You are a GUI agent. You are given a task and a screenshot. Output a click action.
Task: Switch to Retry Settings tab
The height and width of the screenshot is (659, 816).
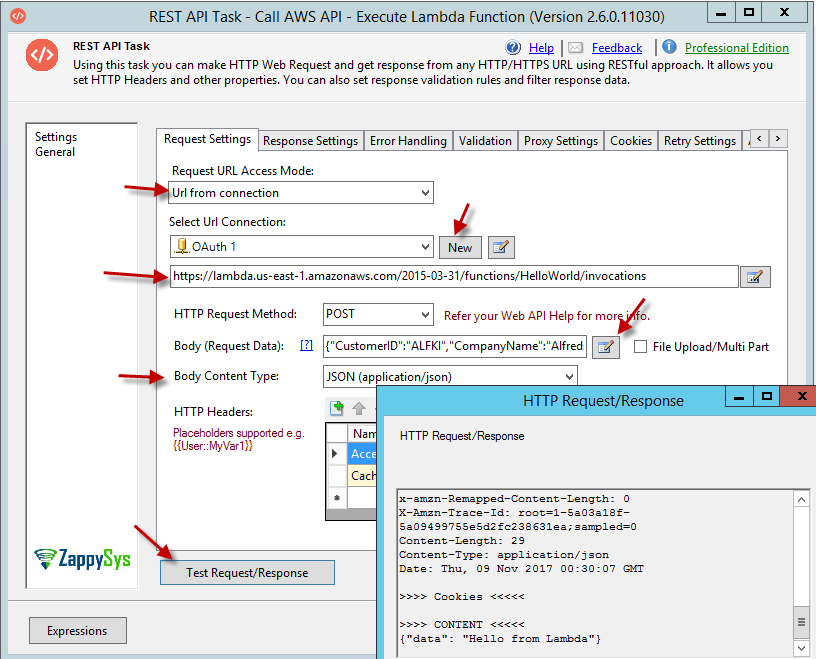[x=699, y=141]
